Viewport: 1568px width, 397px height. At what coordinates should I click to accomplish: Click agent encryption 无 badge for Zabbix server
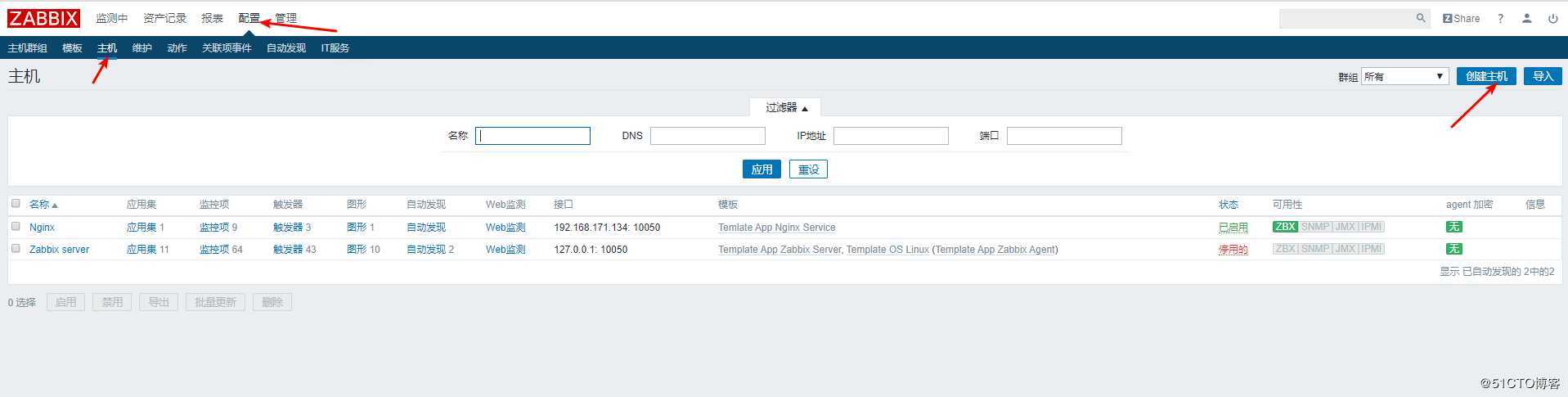[x=1453, y=249]
